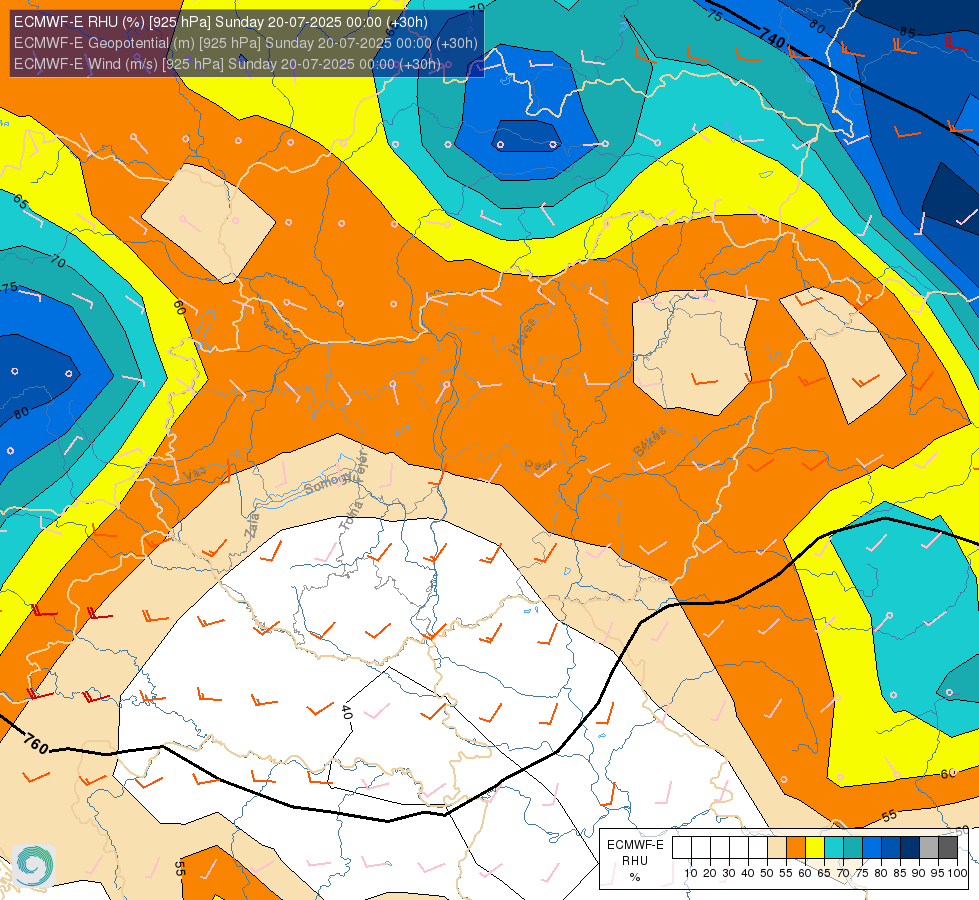Click the Heves county label

click(523, 336)
